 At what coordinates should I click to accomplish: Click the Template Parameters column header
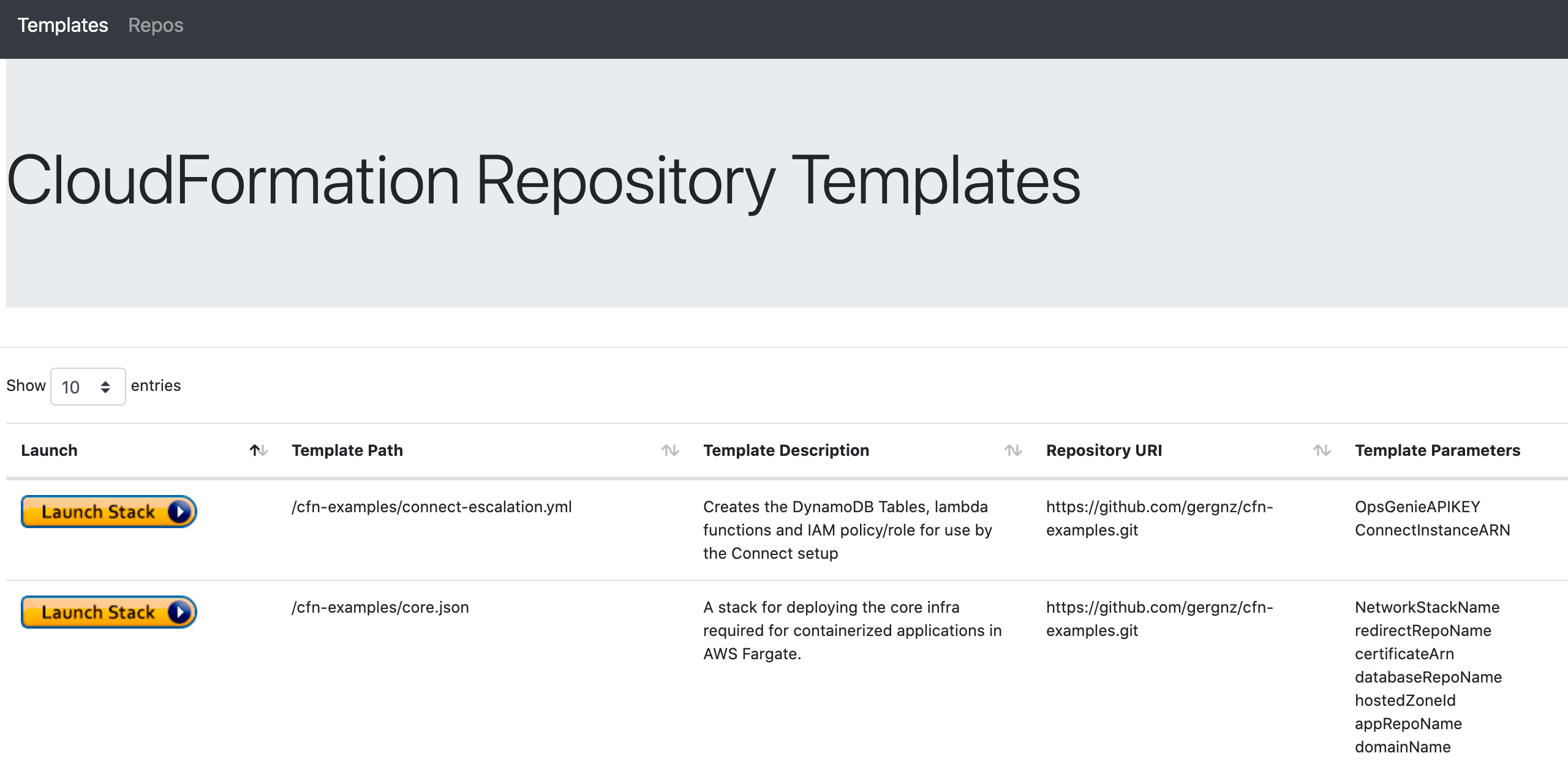[x=1437, y=451]
